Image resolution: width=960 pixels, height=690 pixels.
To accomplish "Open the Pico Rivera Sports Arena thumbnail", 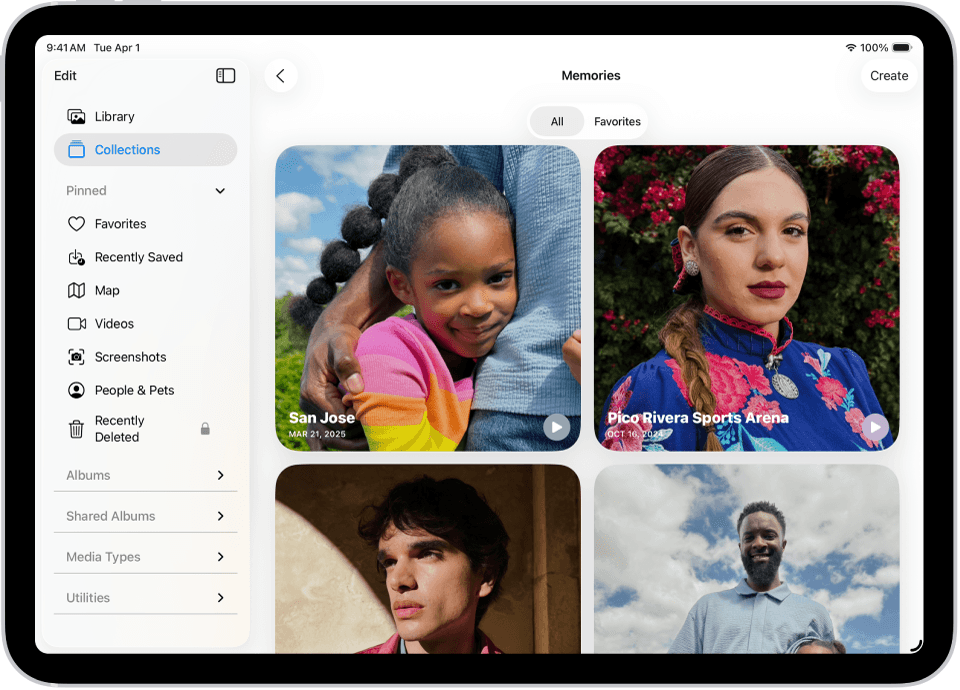I will [747, 298].
